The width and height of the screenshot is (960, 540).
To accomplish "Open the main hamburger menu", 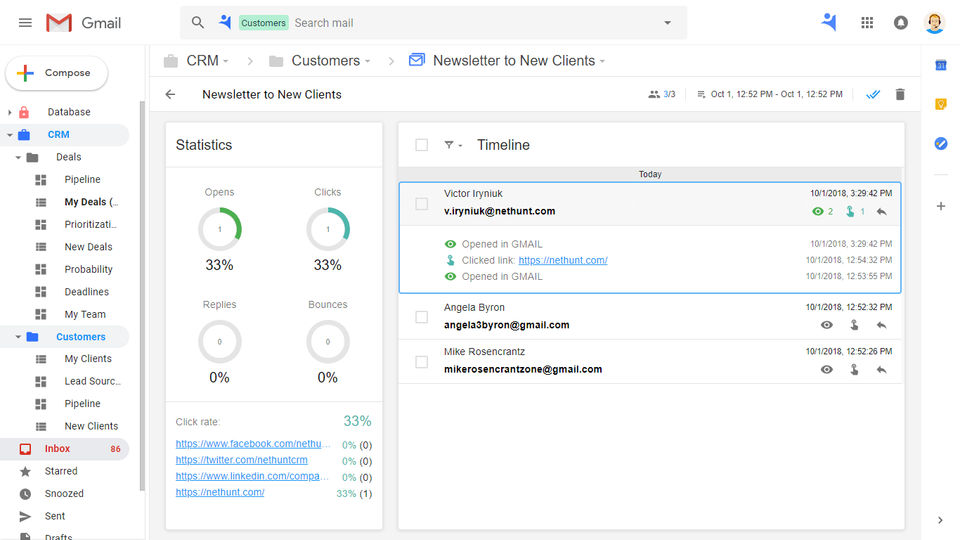I will click(x=25, y=23).
